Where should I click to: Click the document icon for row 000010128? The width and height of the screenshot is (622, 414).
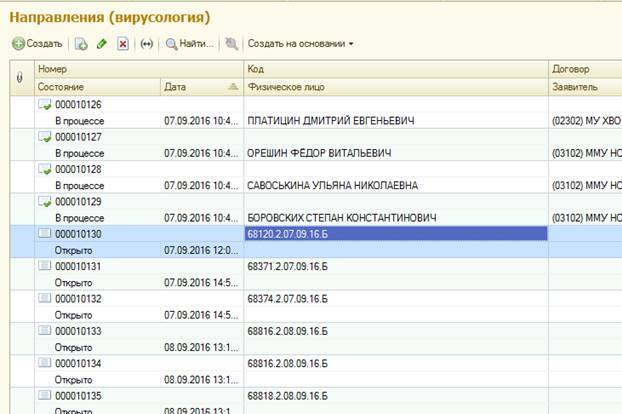pyautogui.click(x=44, y=169)
